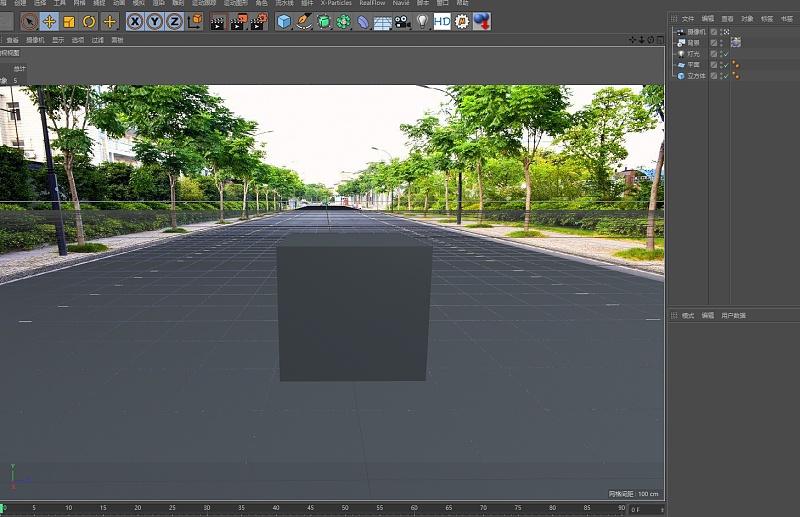
Task: Toggle Y axis lock
Action: 155,21
